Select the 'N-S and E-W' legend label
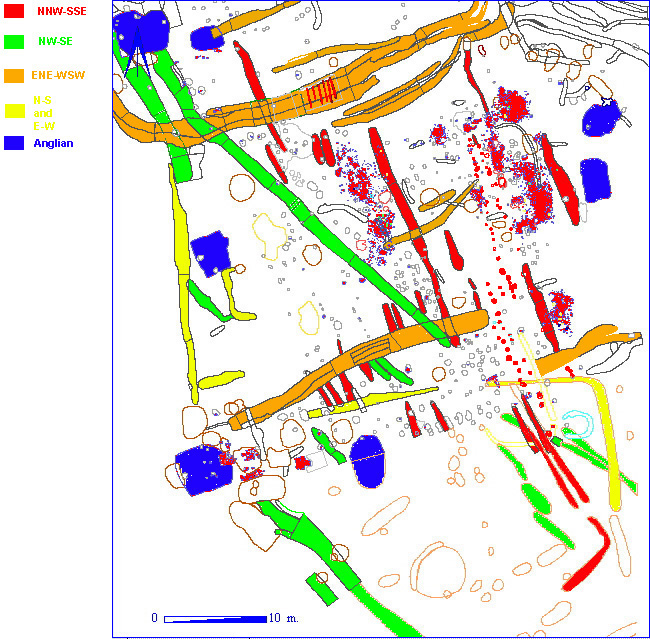The height and width of the screenshot is (639, 650). coord(43,113)
